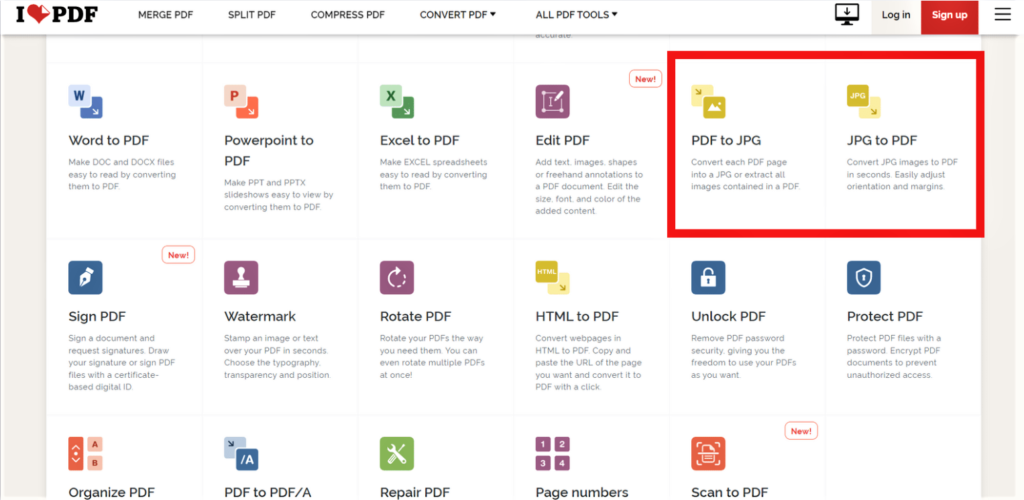Open the Repair PDF tools icon
The height and width of the screenshot is (500, 1024).
point(397,454)
